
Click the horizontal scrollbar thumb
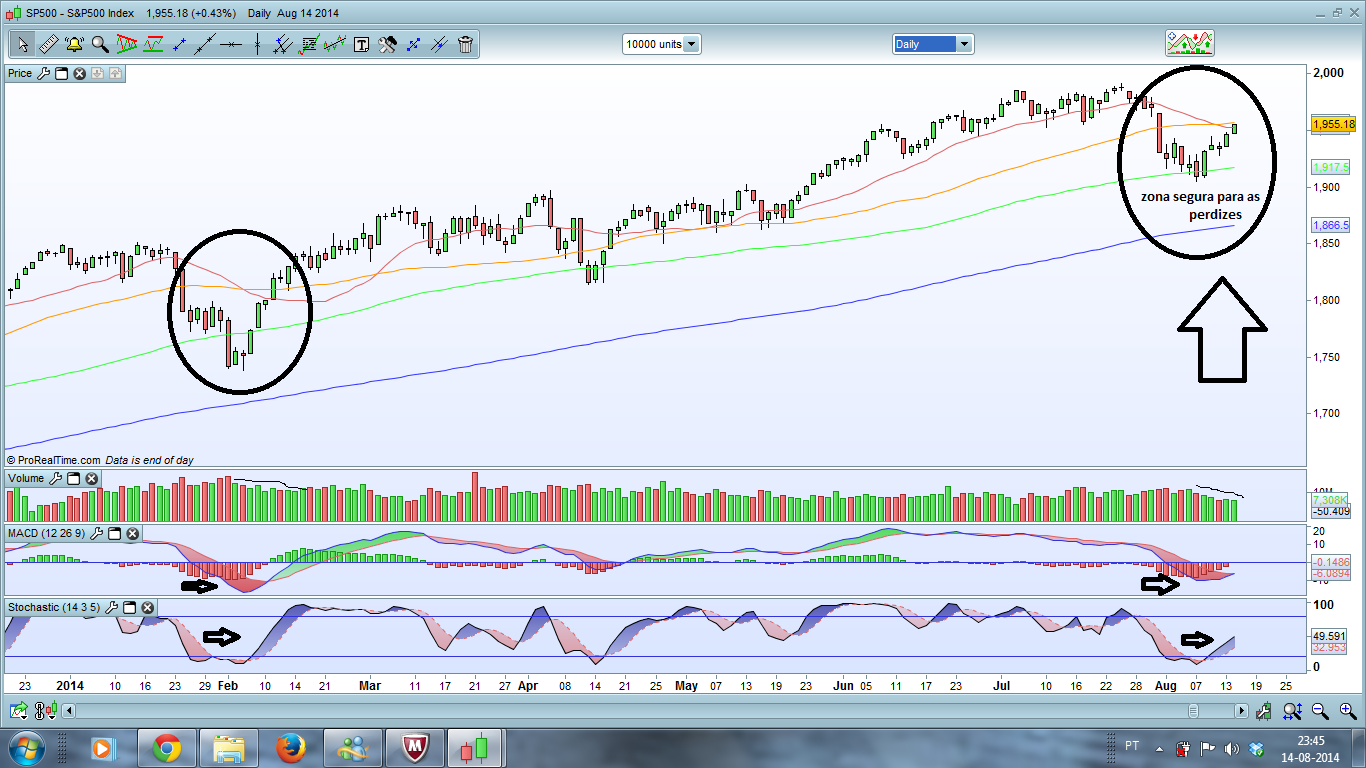(x=1193, y=711)
